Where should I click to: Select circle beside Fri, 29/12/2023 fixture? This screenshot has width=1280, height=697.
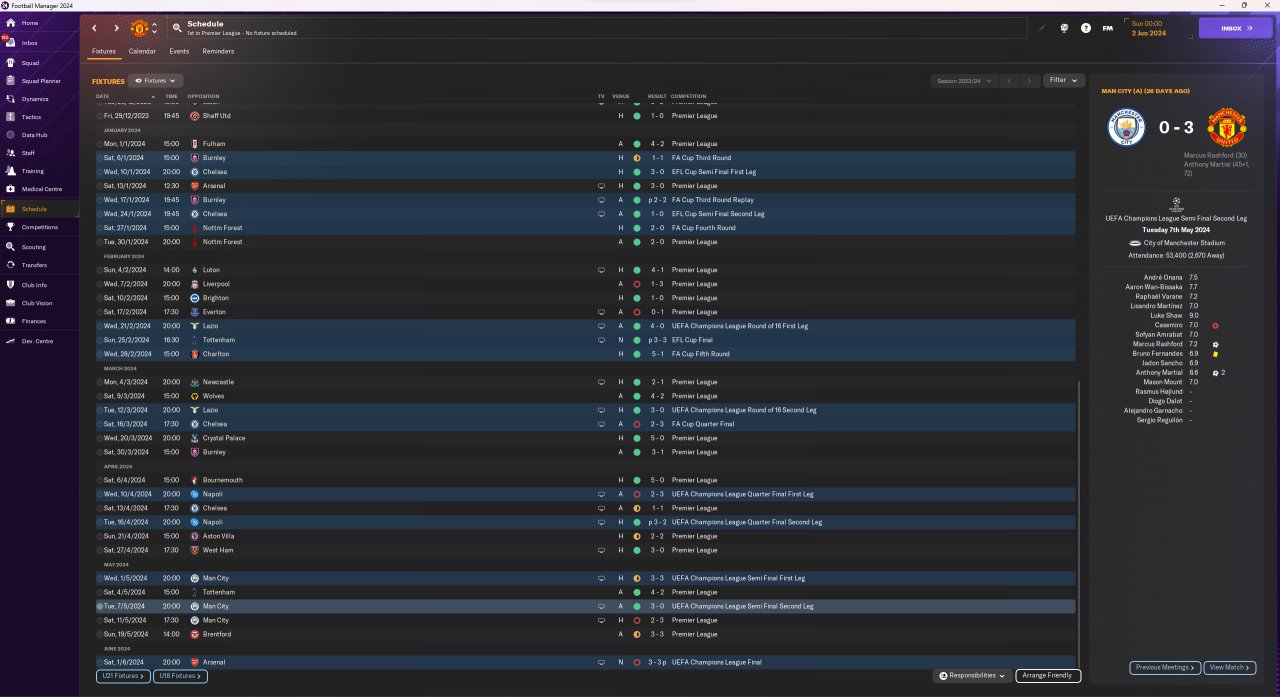click(x=100, y=116)
